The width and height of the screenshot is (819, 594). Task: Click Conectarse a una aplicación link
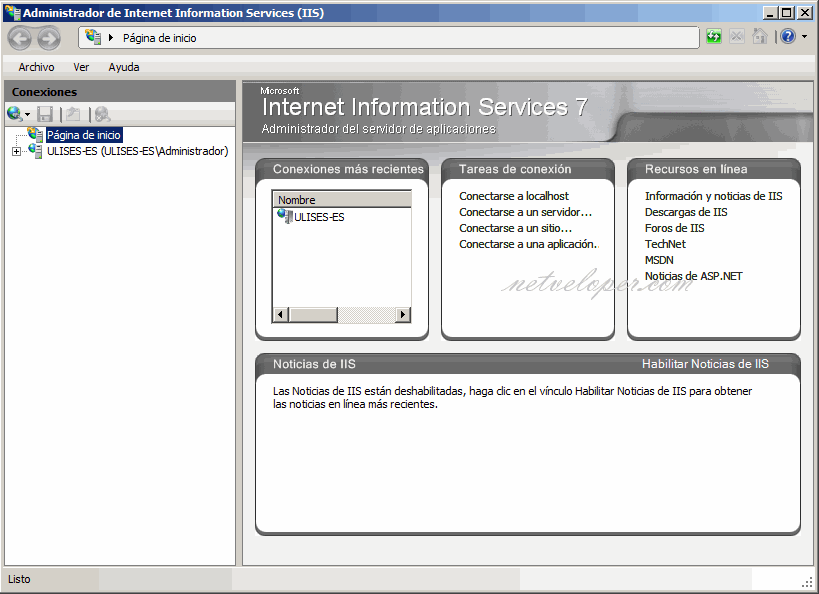[x=529, y=244]
